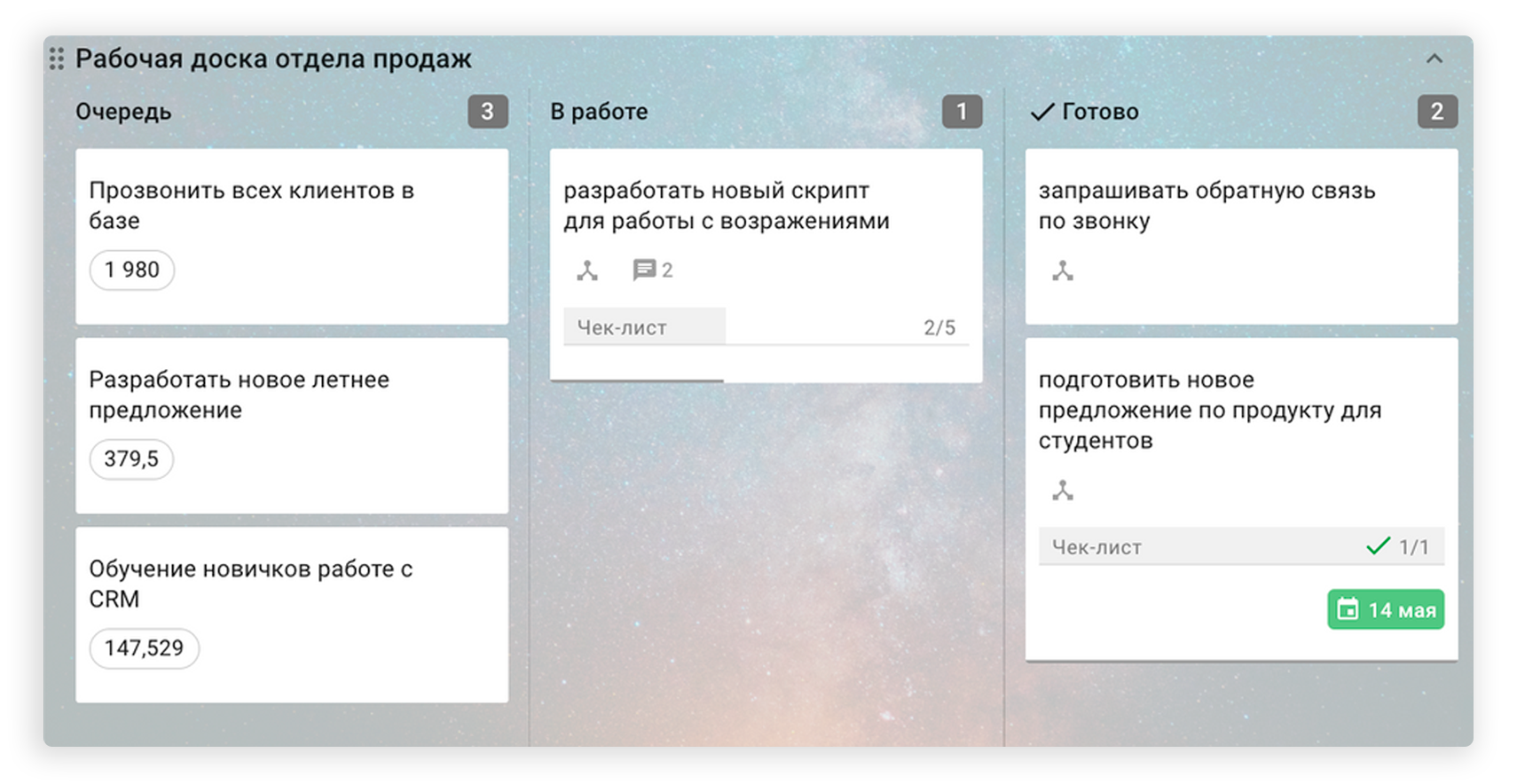Click the Готово count badge showing 2
Screen dimensions: 1517x784
coord(1437,112)
